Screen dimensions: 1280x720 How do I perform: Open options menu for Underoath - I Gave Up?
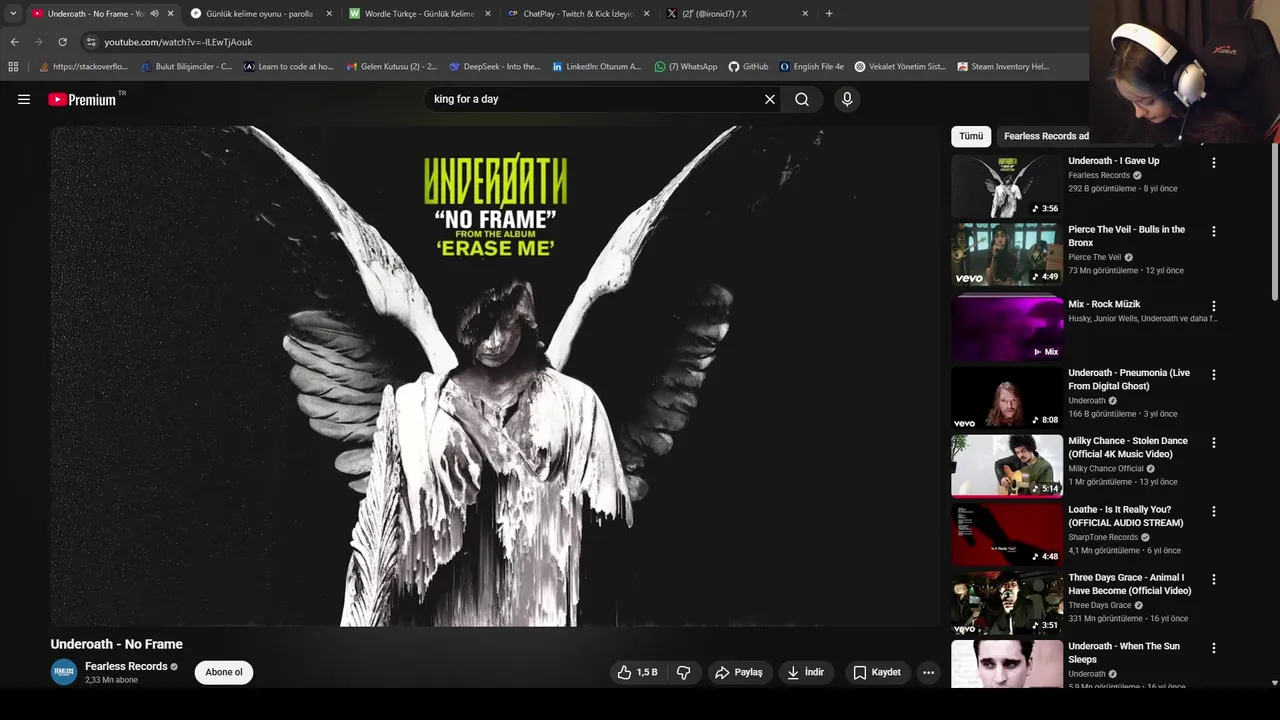pos(1214,162)
